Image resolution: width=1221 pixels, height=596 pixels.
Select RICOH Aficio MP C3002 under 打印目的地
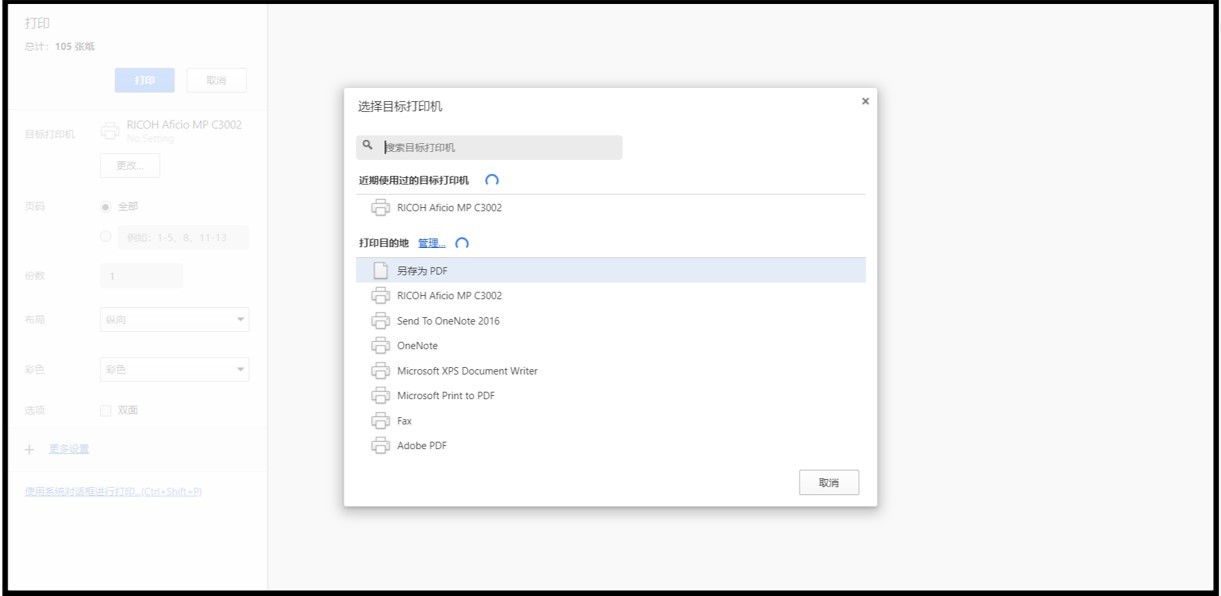tap(611, 296)
